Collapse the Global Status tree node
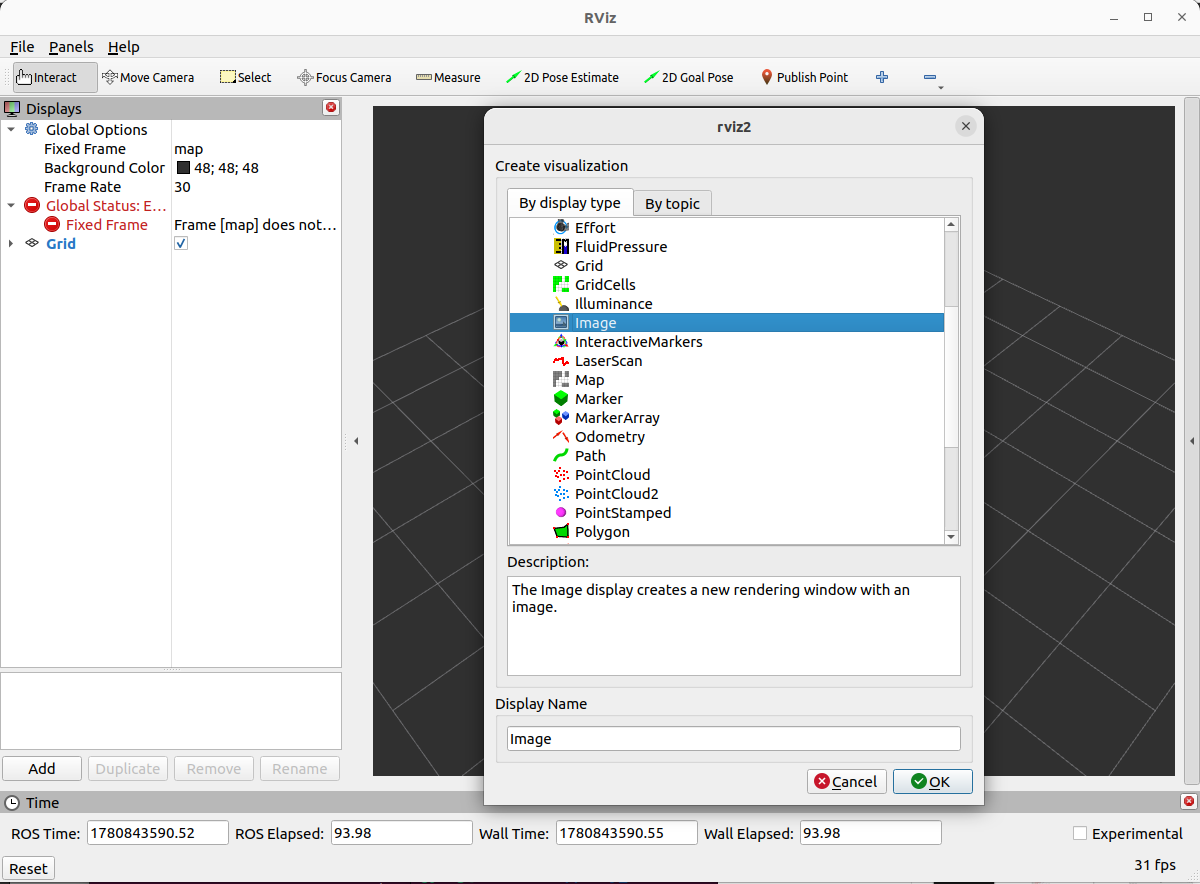1200x884 pixels. click(x=12, y=205)
